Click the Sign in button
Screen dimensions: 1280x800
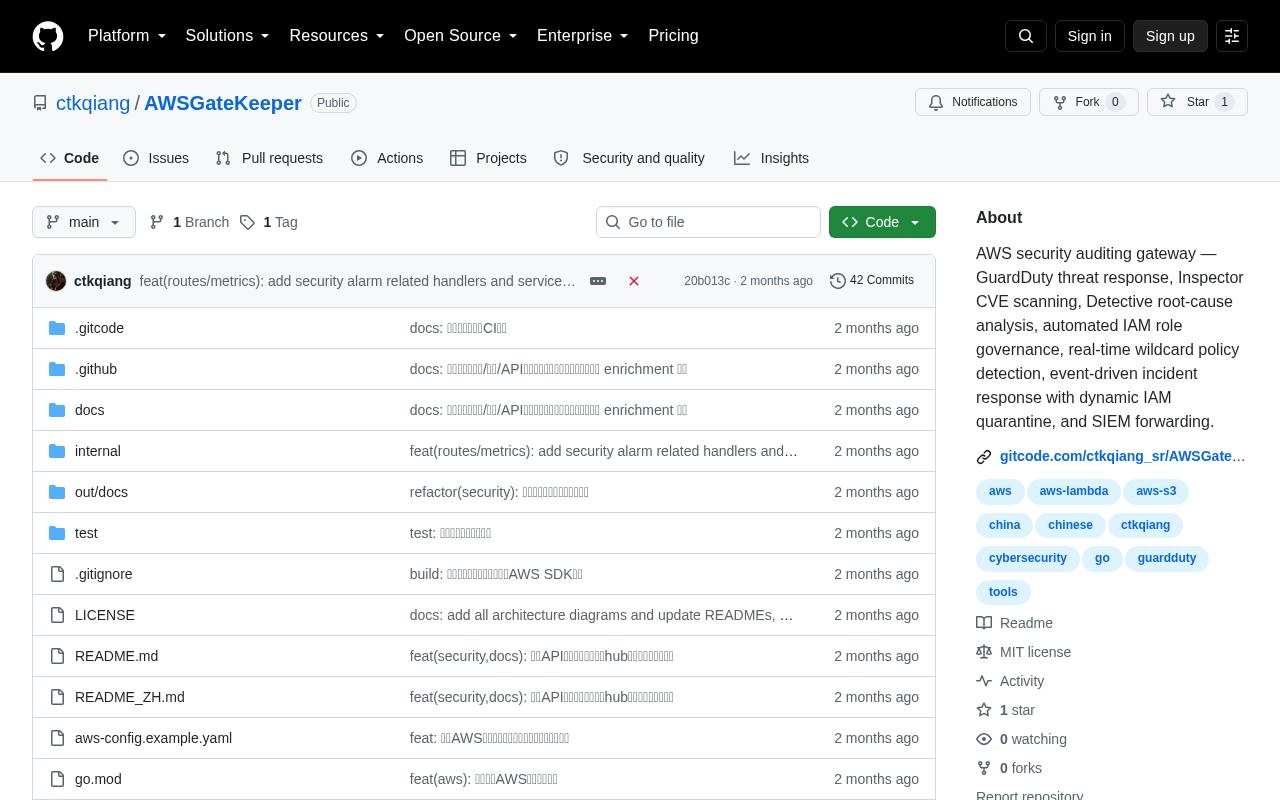pyautogui.click(x=1089, y=36)
